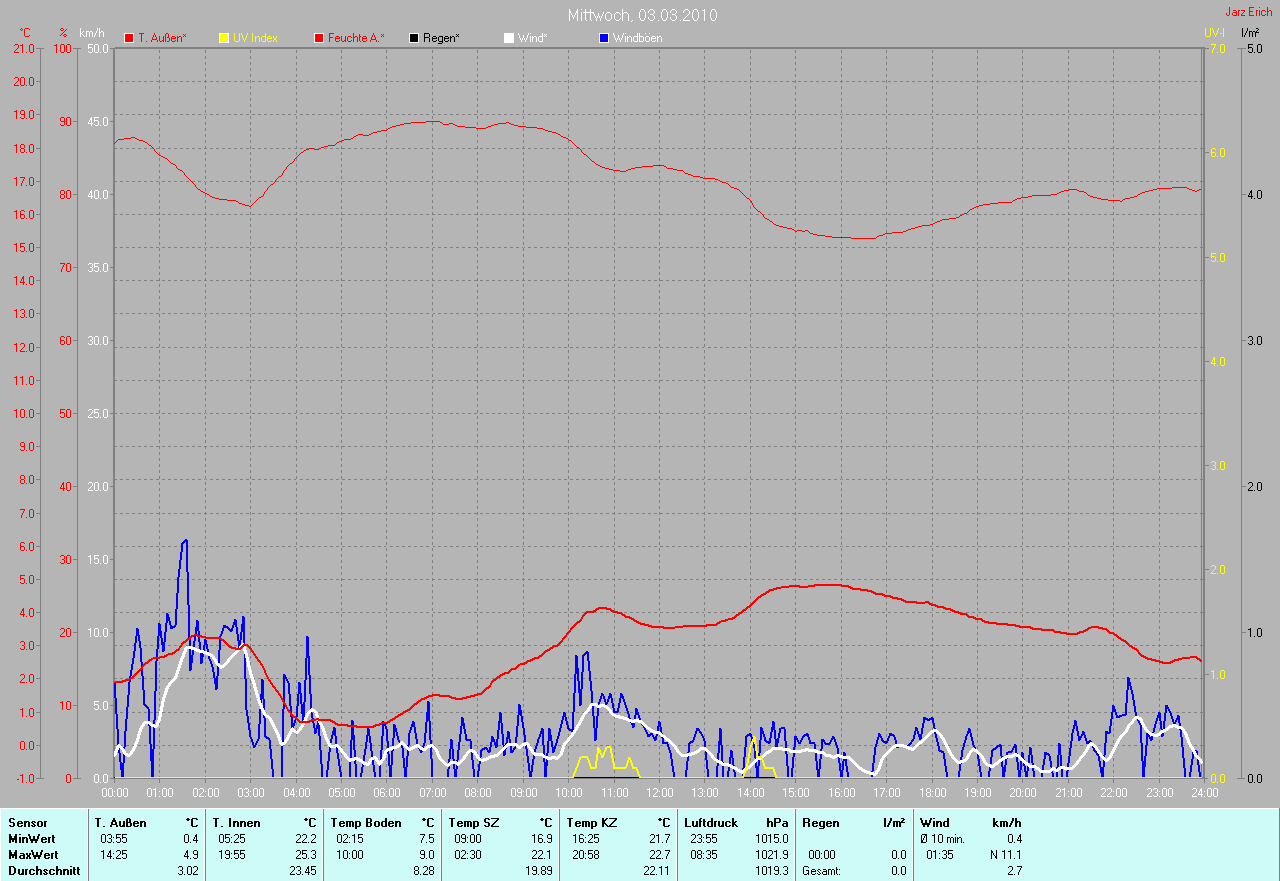The image size is (1280, 881).
Task: Select the yellow UV Index legend swatch
Action: coord(224,38)
